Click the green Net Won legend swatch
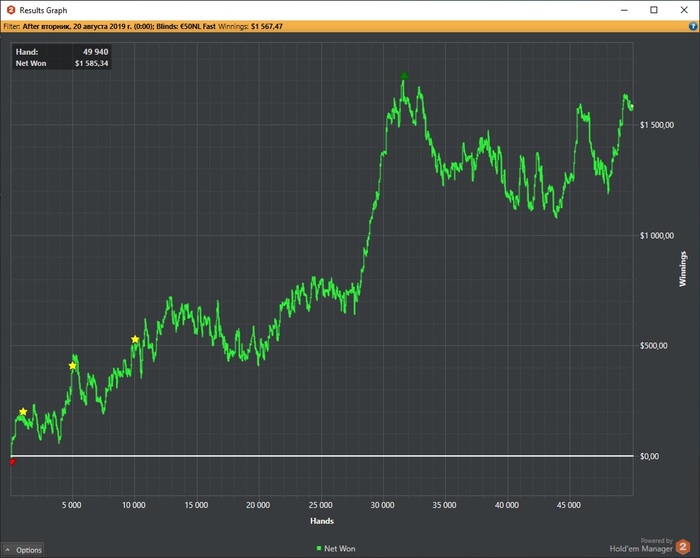700x558 pixels. click(x=319, y=548)
